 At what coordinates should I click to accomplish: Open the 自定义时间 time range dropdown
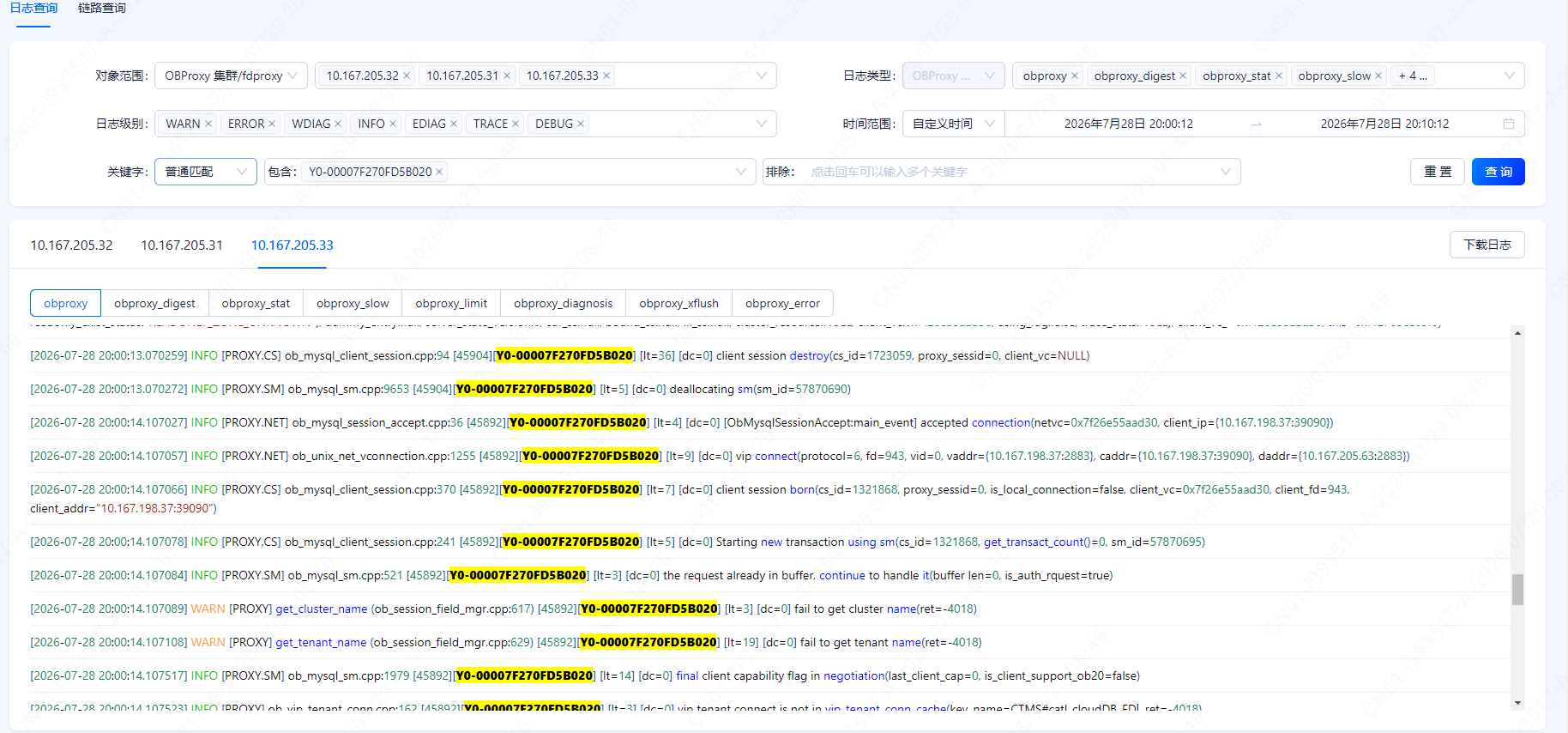(x=953, y=124)
